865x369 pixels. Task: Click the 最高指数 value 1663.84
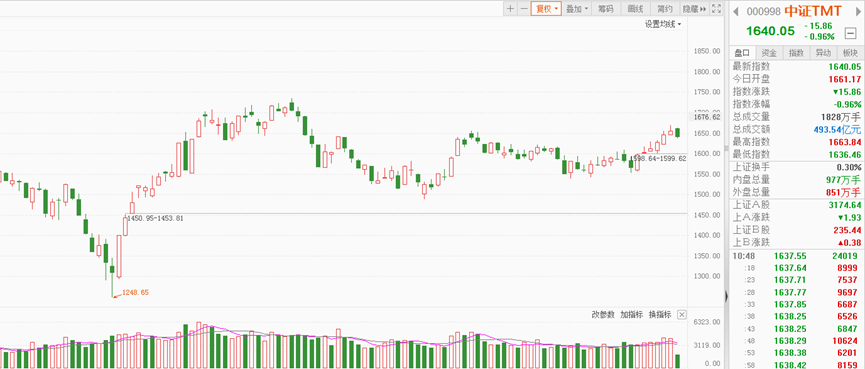845,142
